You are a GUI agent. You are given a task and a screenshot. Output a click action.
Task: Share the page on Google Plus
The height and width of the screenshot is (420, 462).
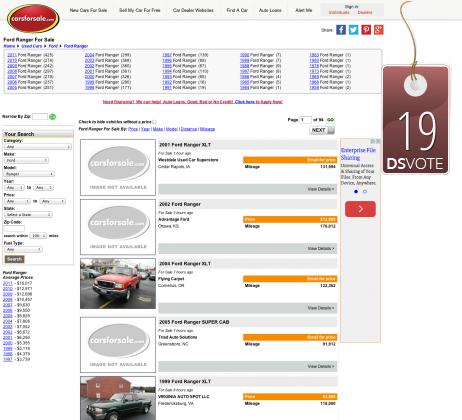pyautogui.click(x=379, y=30)
